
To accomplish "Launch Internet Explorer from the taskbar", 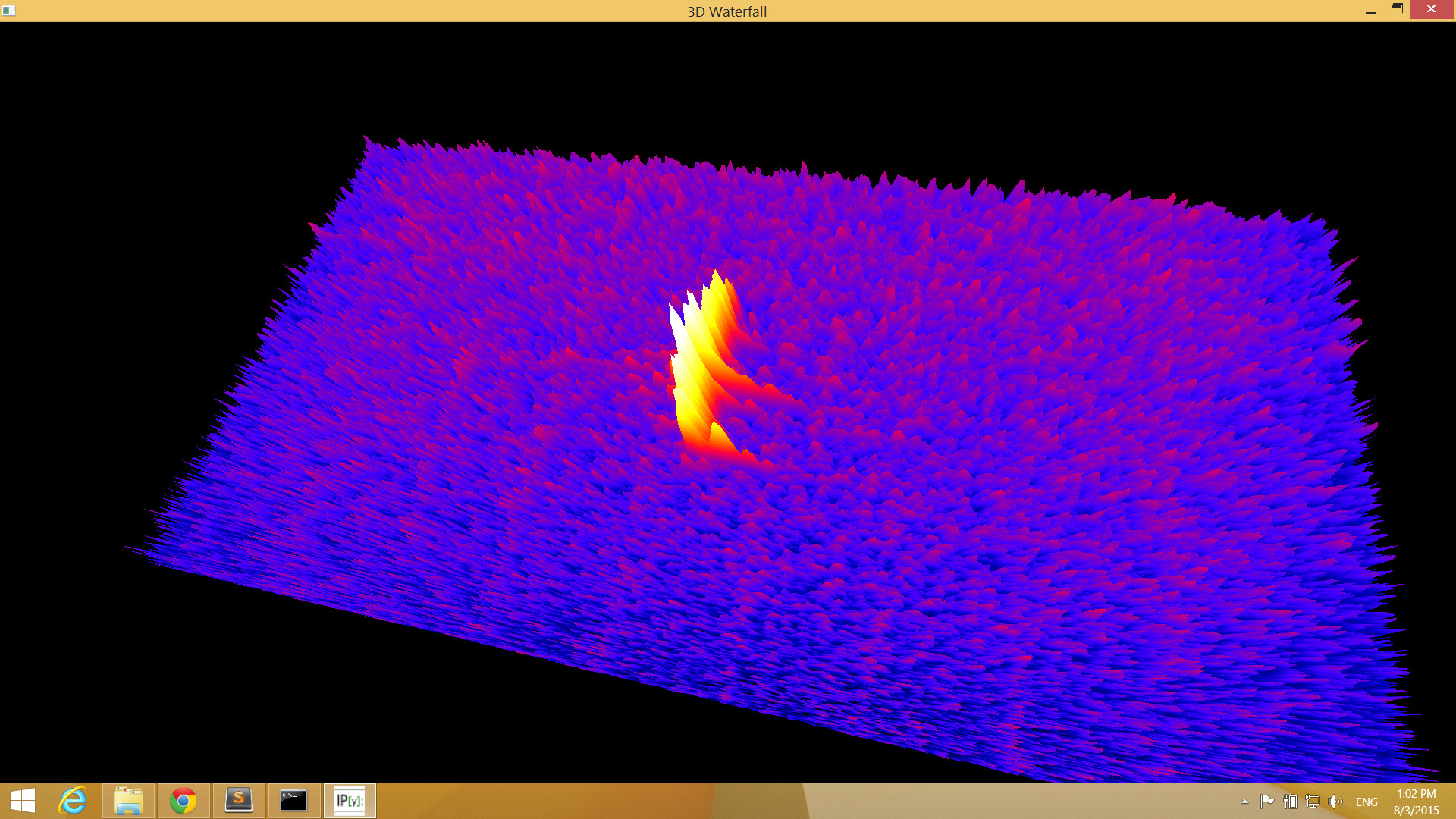I will [x=74, y=801].
